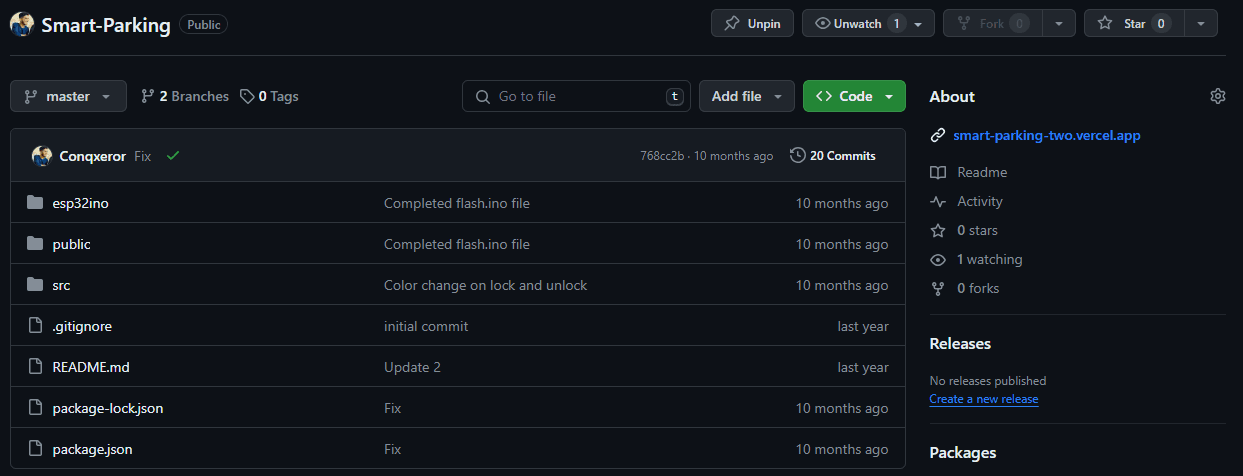
Task: Open the README.md file
Action: pyautogui.click(x=91, y=367)
